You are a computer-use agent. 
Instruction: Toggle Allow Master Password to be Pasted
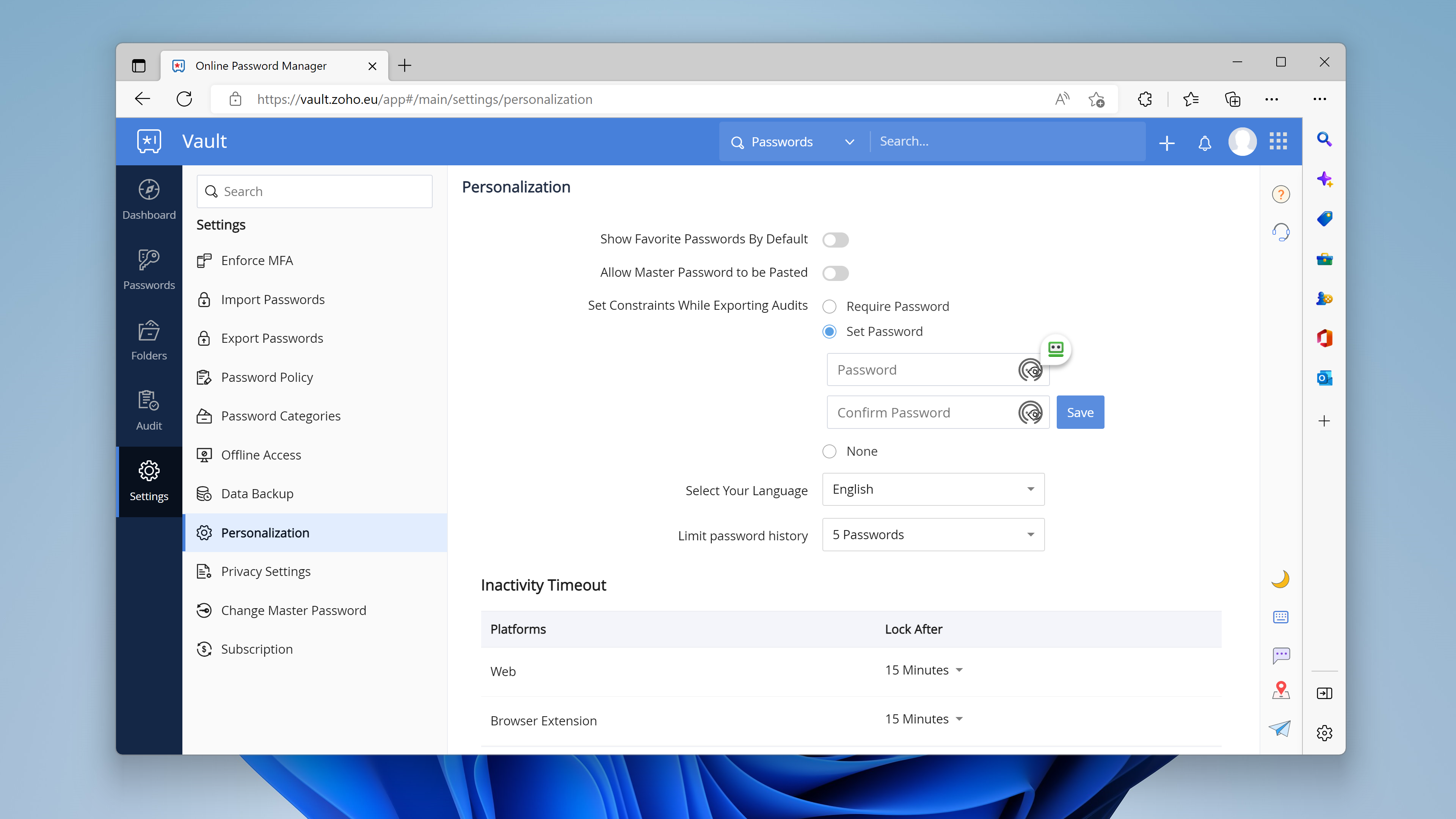coord(834,272)
